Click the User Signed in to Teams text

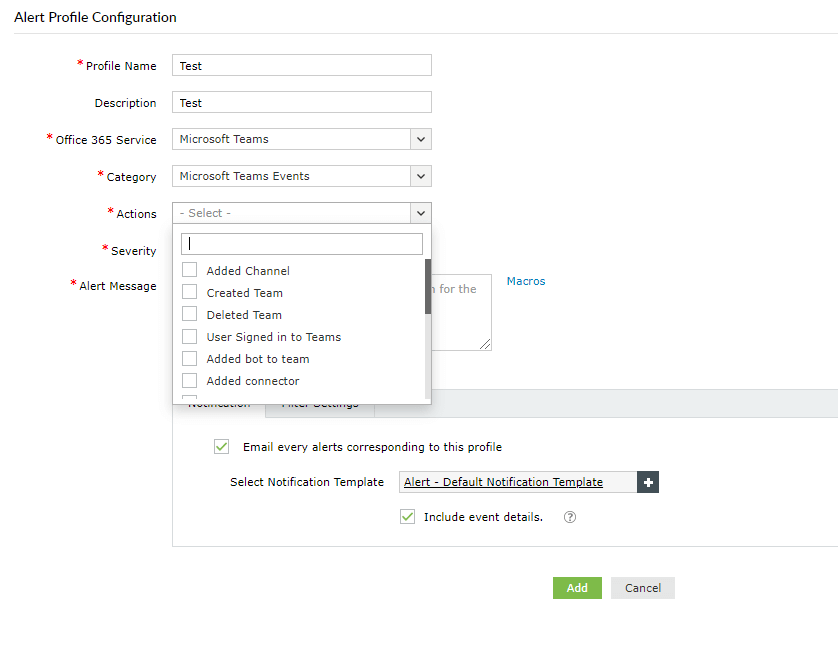pyautogui.click(x=274, y=337)
